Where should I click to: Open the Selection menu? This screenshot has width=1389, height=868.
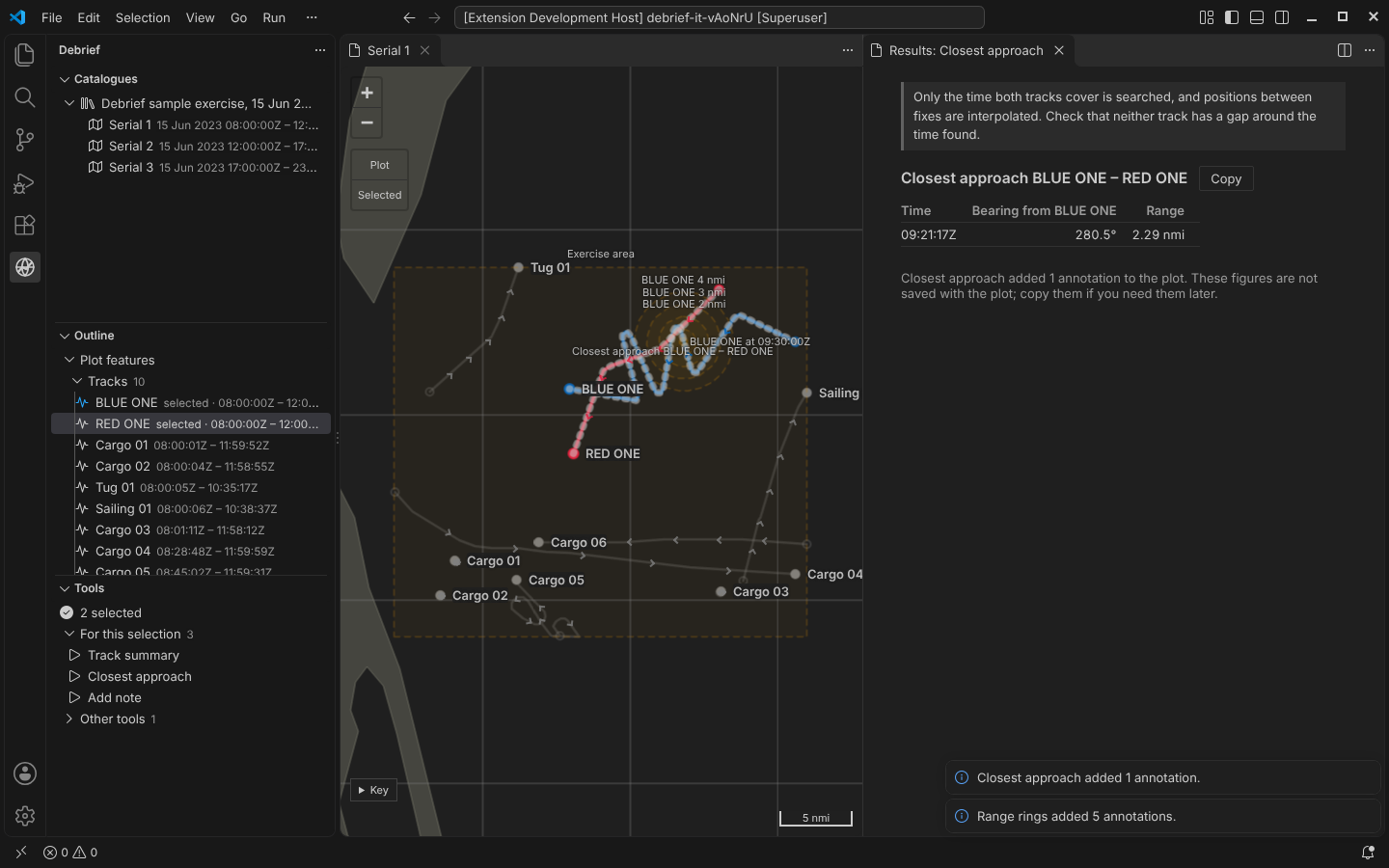(143, 17)
